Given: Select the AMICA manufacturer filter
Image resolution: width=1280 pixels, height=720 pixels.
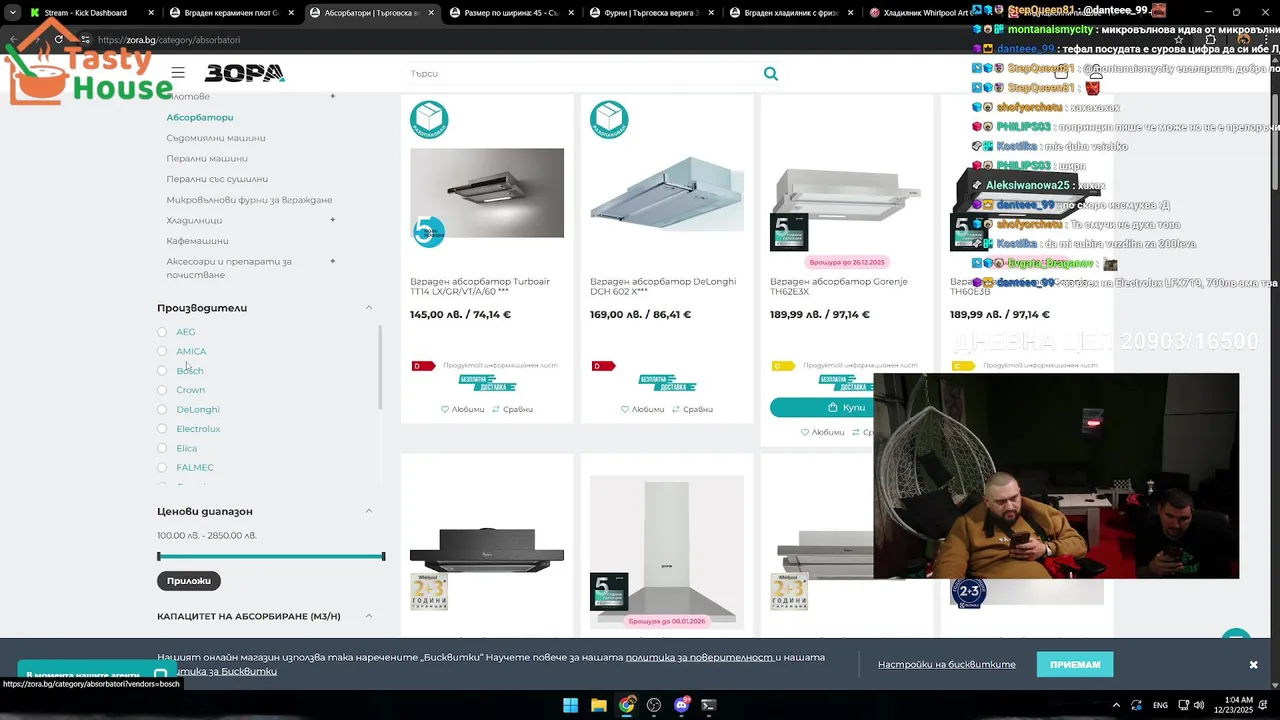Looking at the screenshot, I should pyautogui.click(x=162, y=351).
